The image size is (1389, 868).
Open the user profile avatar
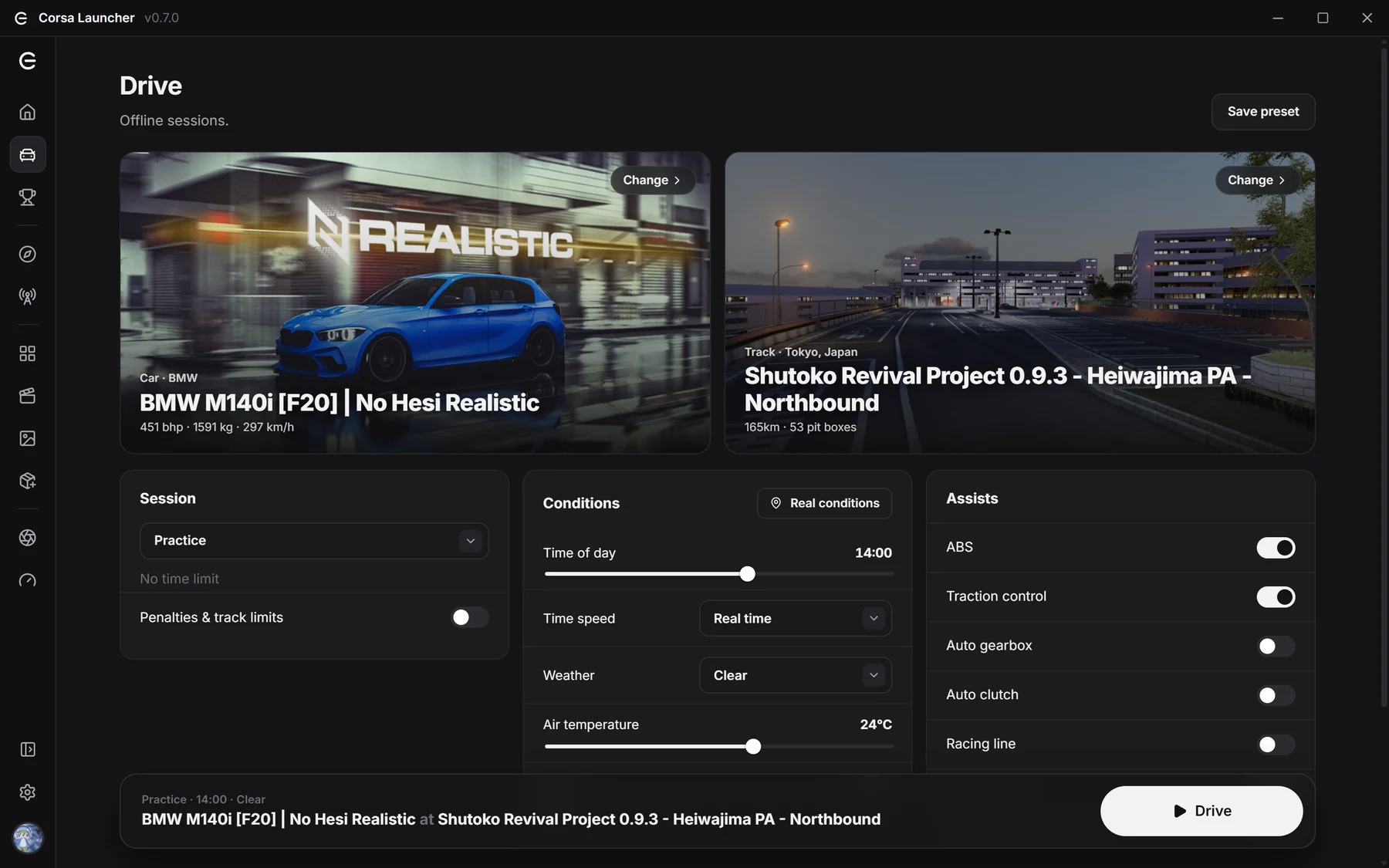click(x=28, y=838)
